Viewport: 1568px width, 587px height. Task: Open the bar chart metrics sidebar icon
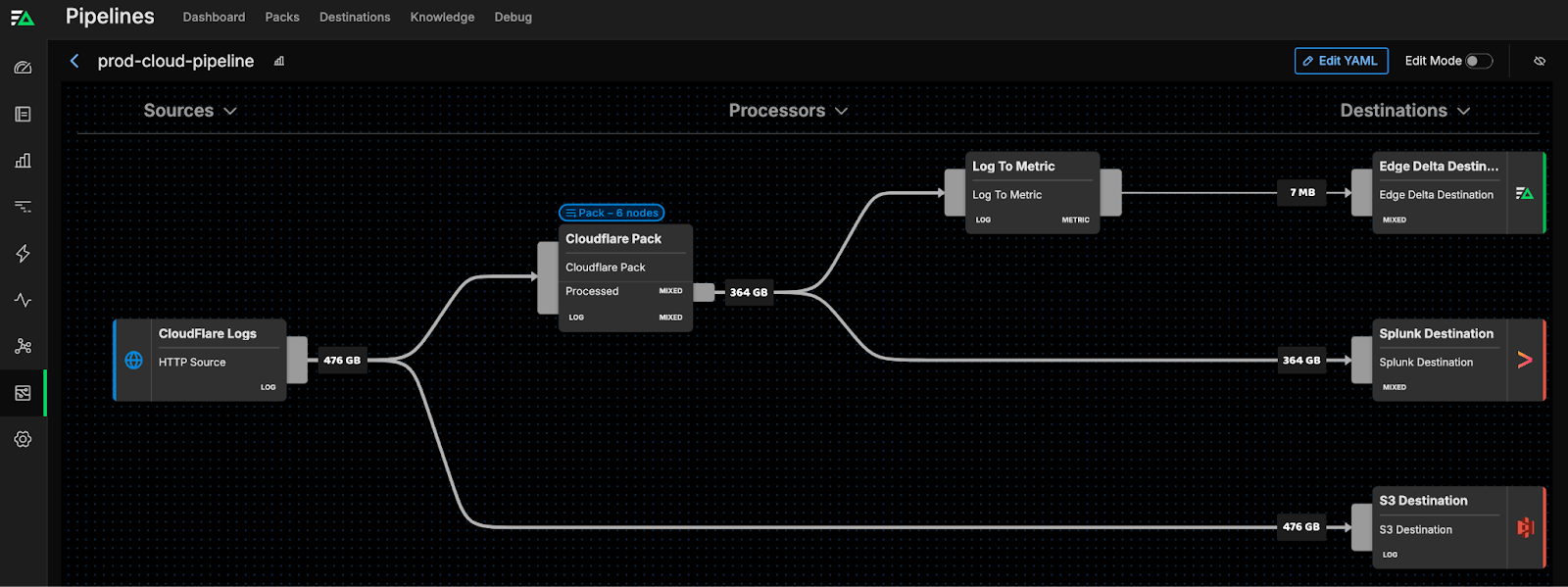click(x=23, y=161)
